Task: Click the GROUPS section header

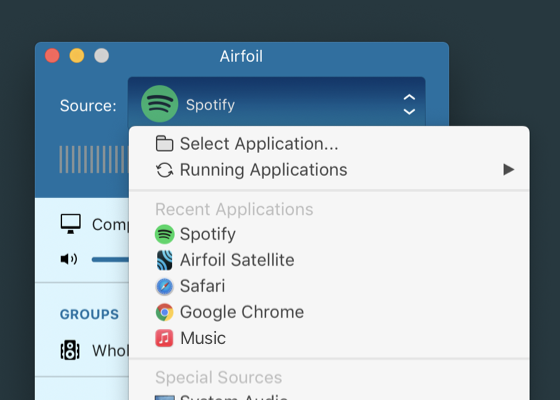Action: pyautogui.click(x=89, y=314)
